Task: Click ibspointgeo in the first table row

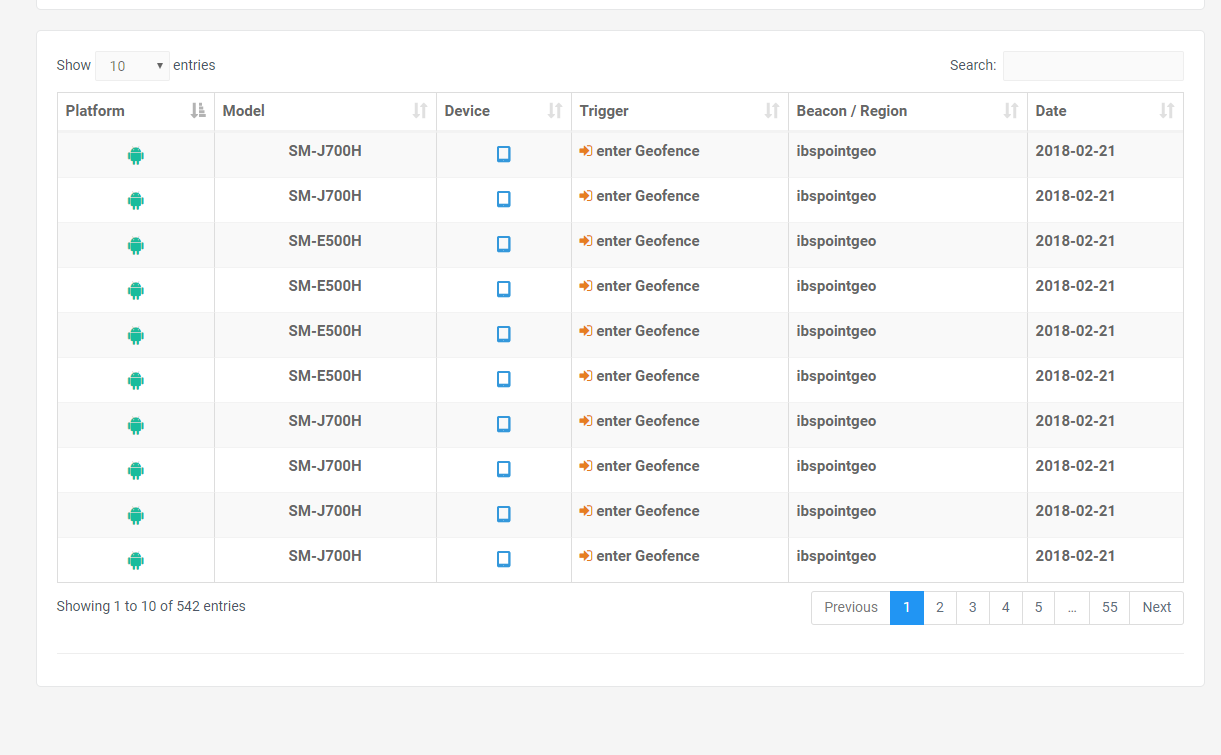Action: [x=837, y=151]
